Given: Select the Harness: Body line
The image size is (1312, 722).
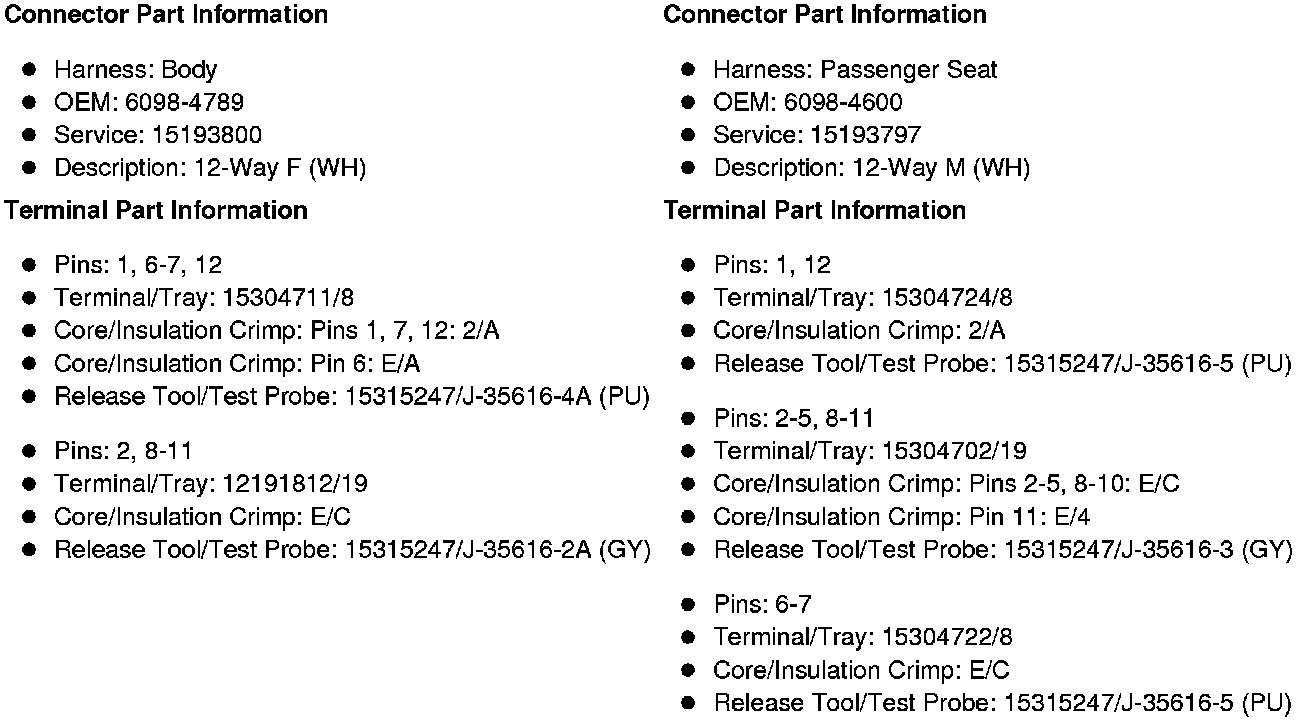Looking at the screenshot, I should tap(135, 70).
